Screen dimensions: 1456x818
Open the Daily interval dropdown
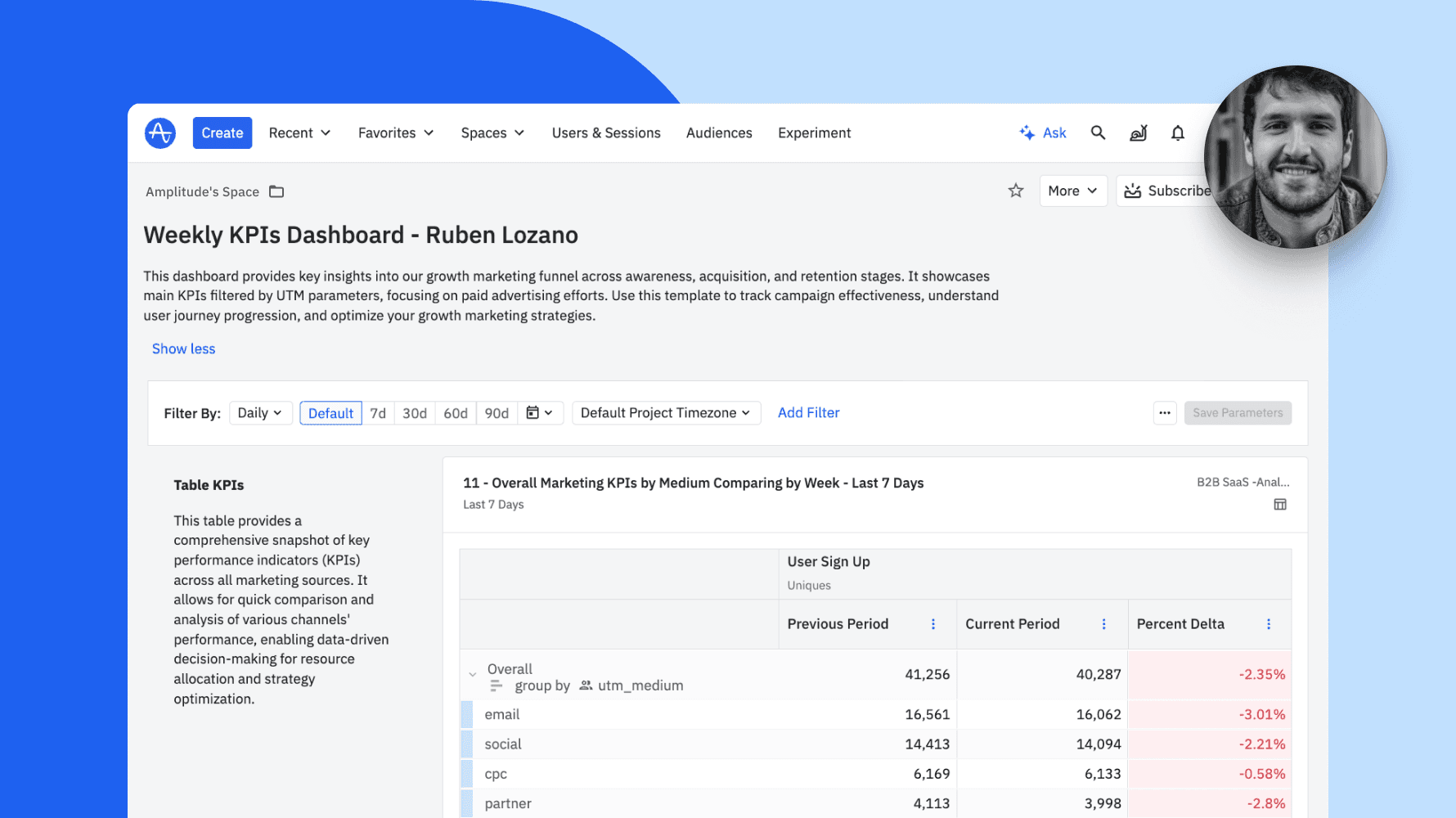pyautogui.click(x=260, y=413)
